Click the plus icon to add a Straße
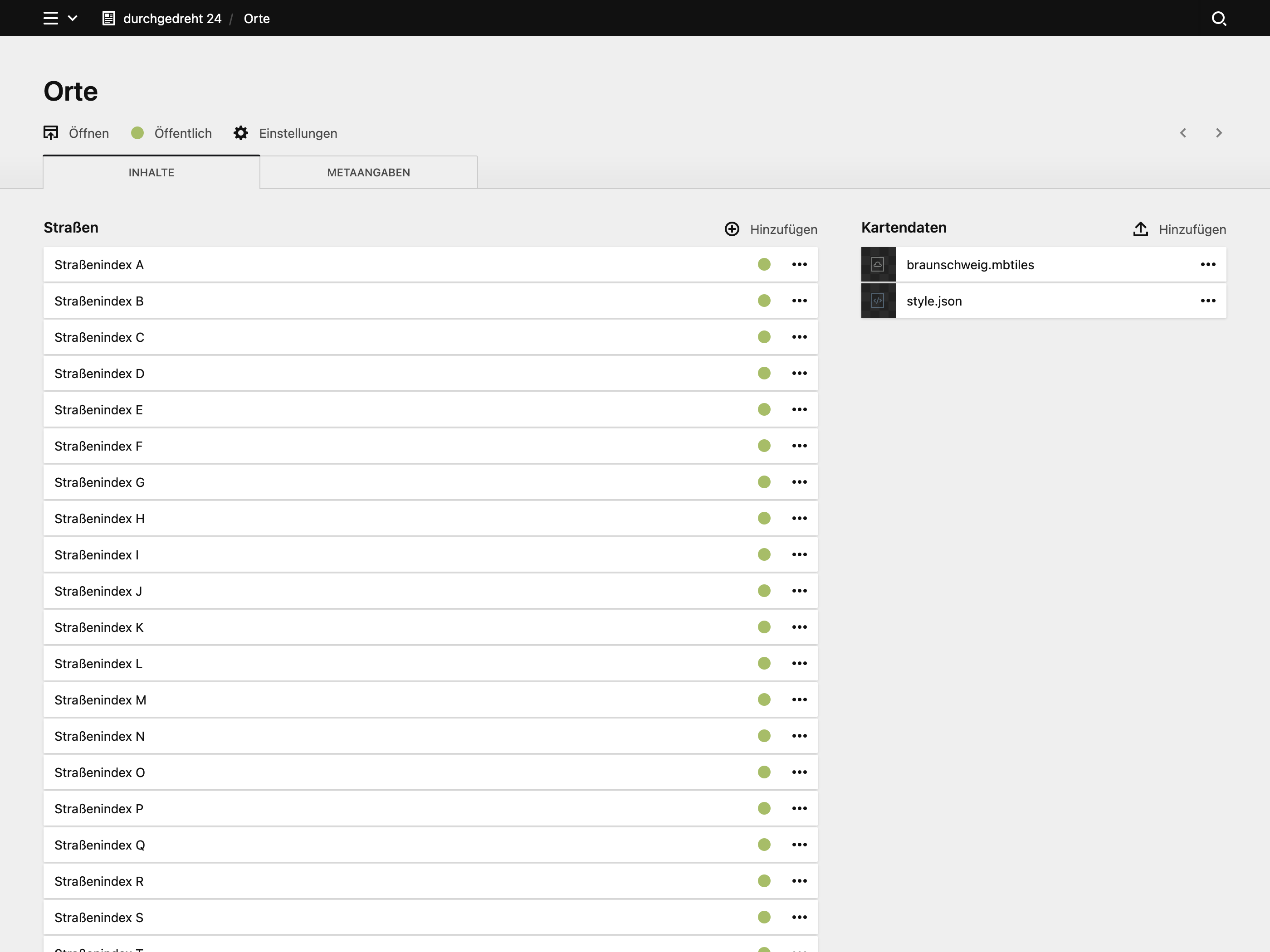The height and width of the screenshot is (952, 1270). point(732,229)
